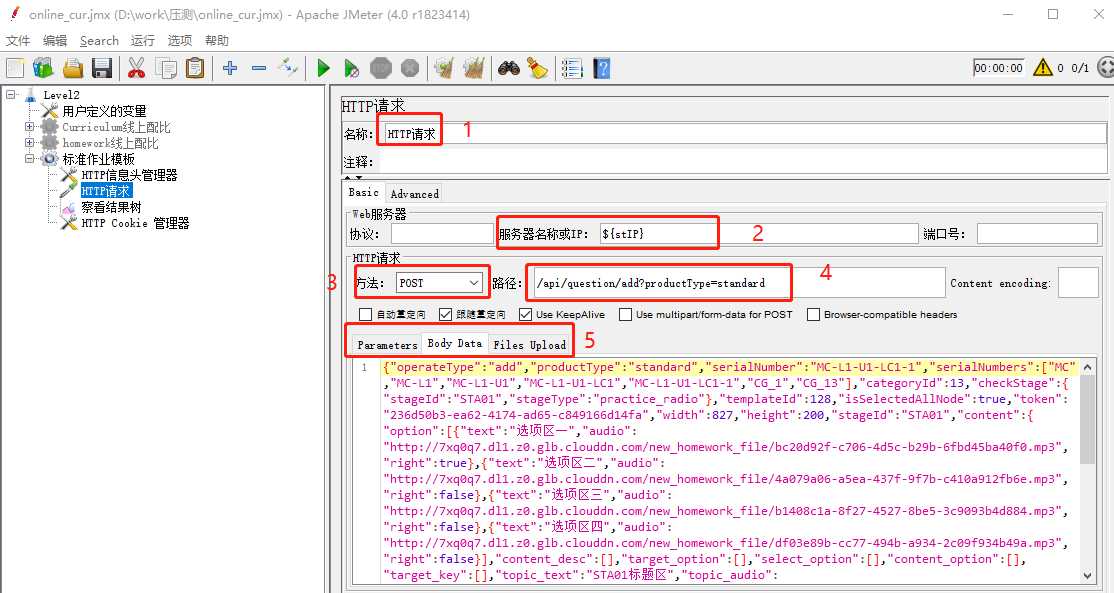
Task: Click the 协议 protocol field
Action: pyautogui.click(x=442, y=234)
